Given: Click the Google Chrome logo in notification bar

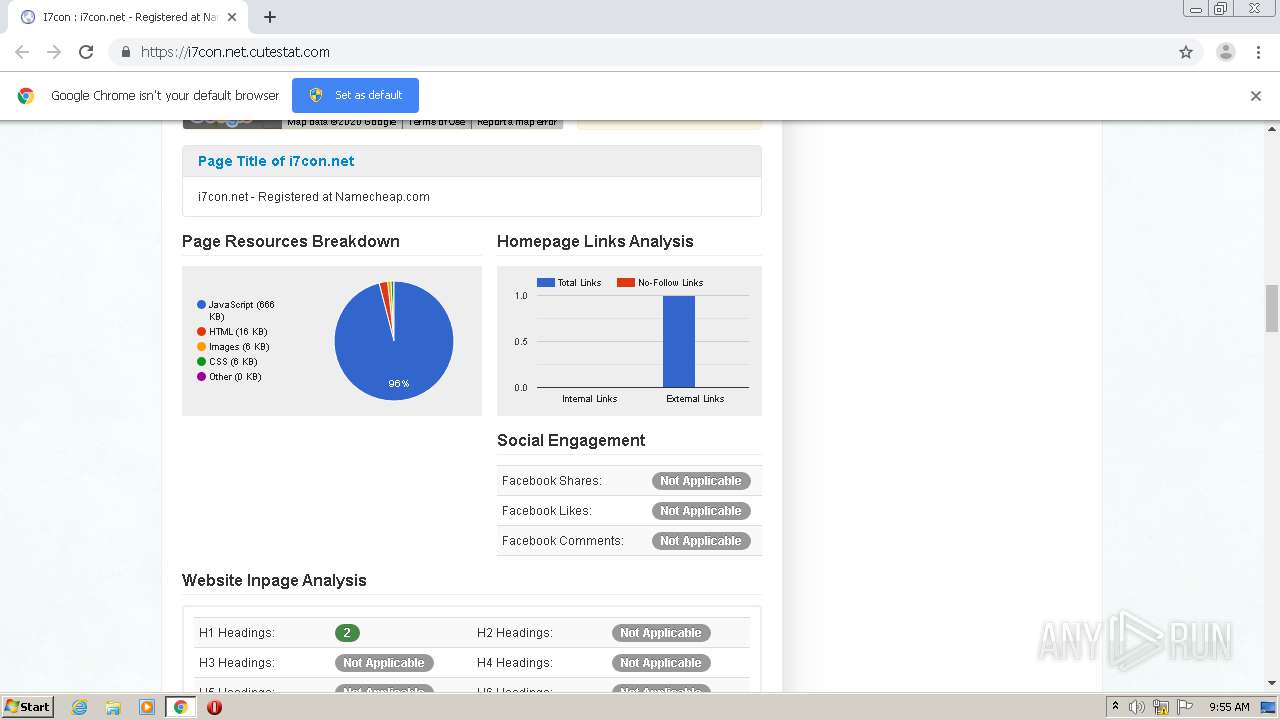Looking at the screenshot, I should [x=26, y=96].
